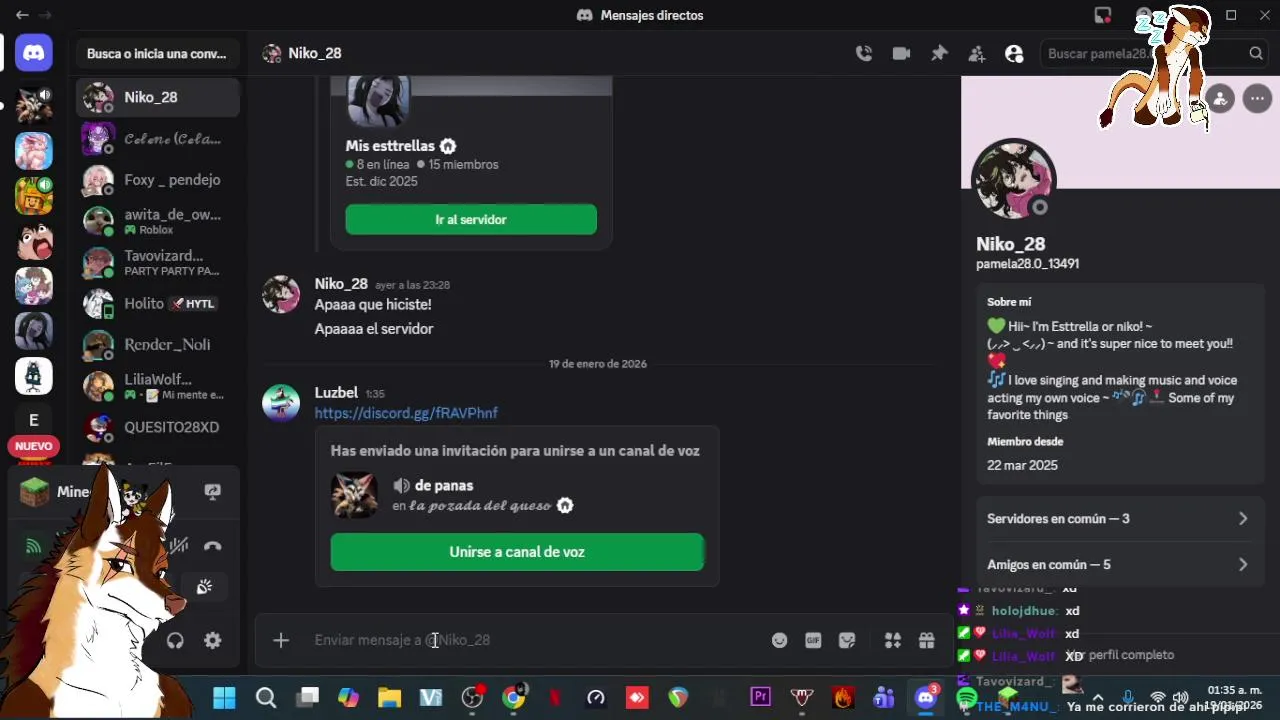The width and height of the screenshot is (1280, 720).
Task: Open the discord.gg/fRAVPhnf invite link
Action: 406,413
